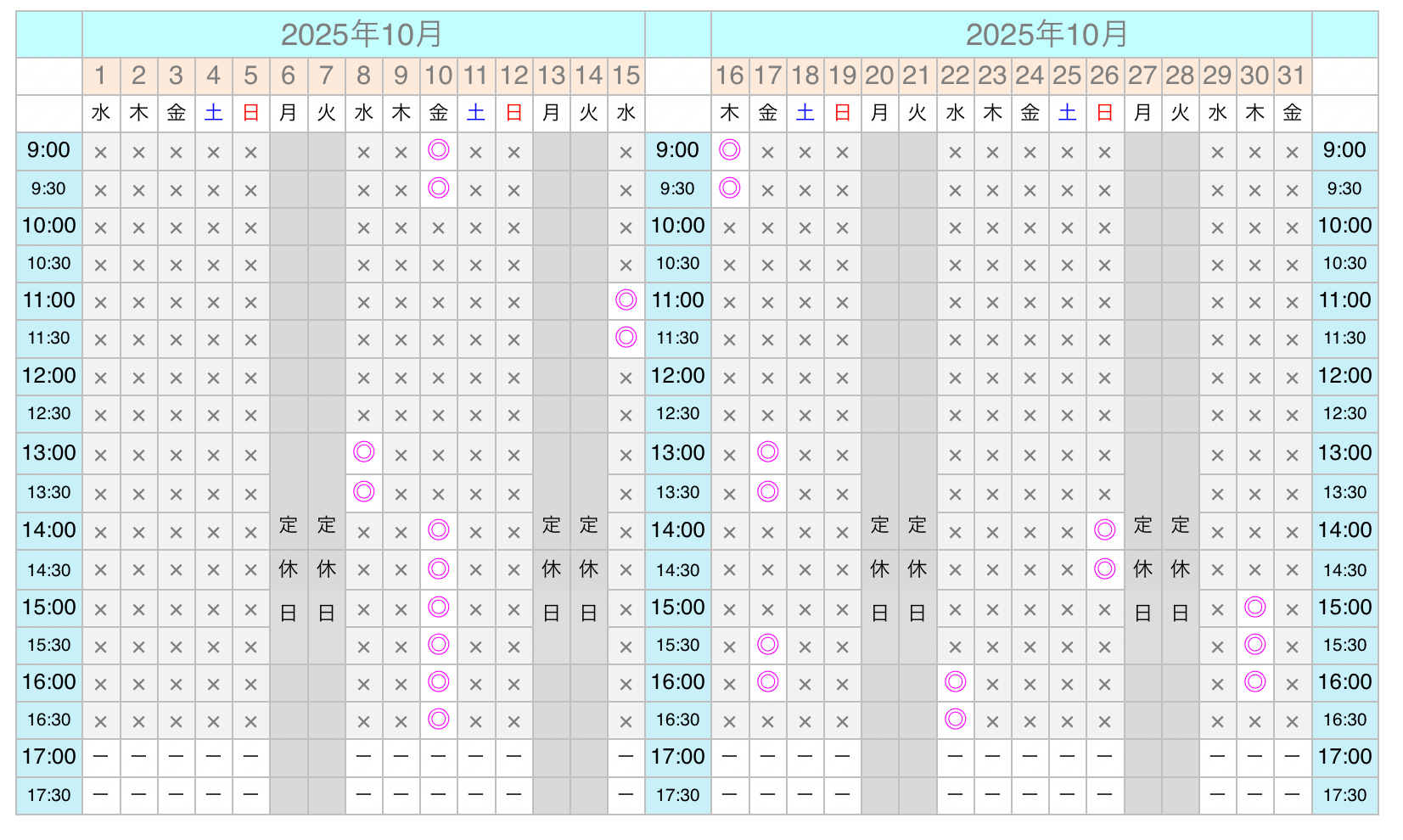Viewport: 1403px width, 840px height.
Task: Choose the 9:30 opening on October 16
Action: (x=729, y=188)
